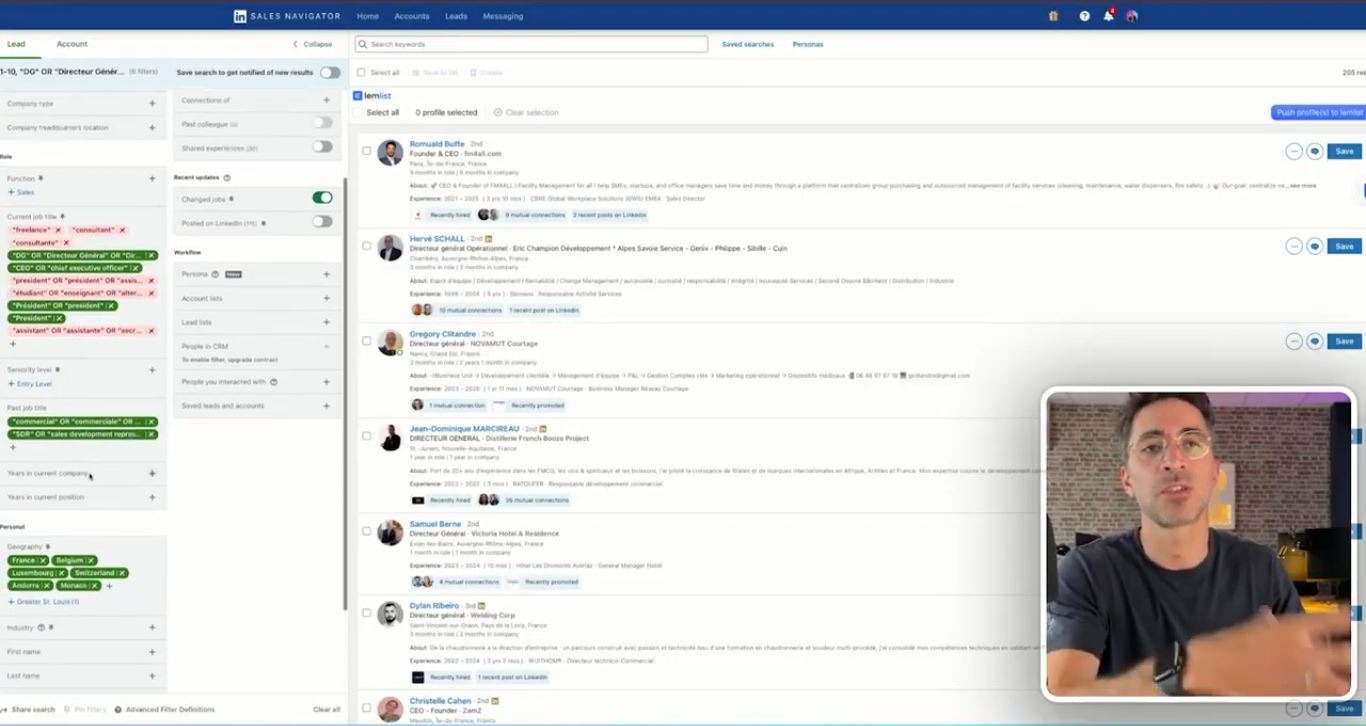This screenshot has height=726, width=1366.
Task: Remove the Andorra geography chip
Action: tap(48, 585)
